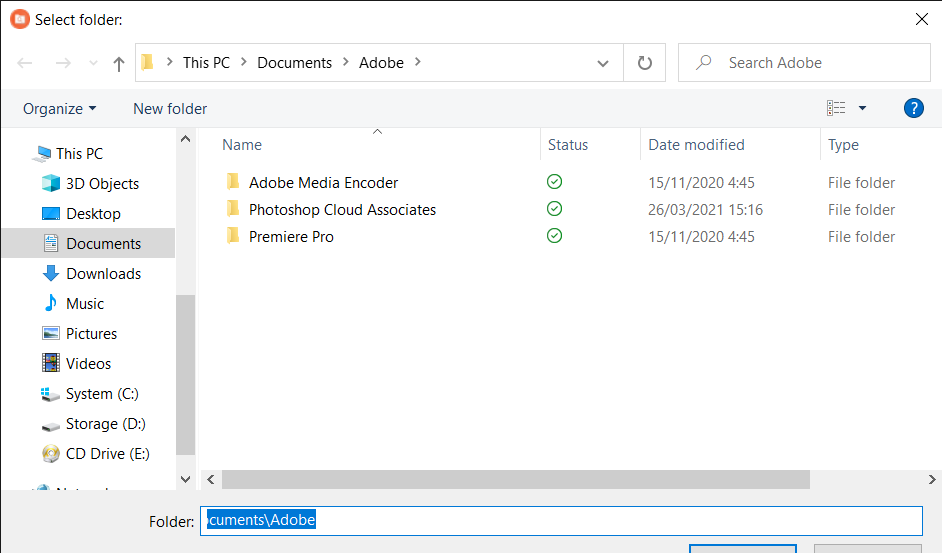
Task: Click Photoshop Cloud Associates folder icon
Action: [x=233, y=209]
